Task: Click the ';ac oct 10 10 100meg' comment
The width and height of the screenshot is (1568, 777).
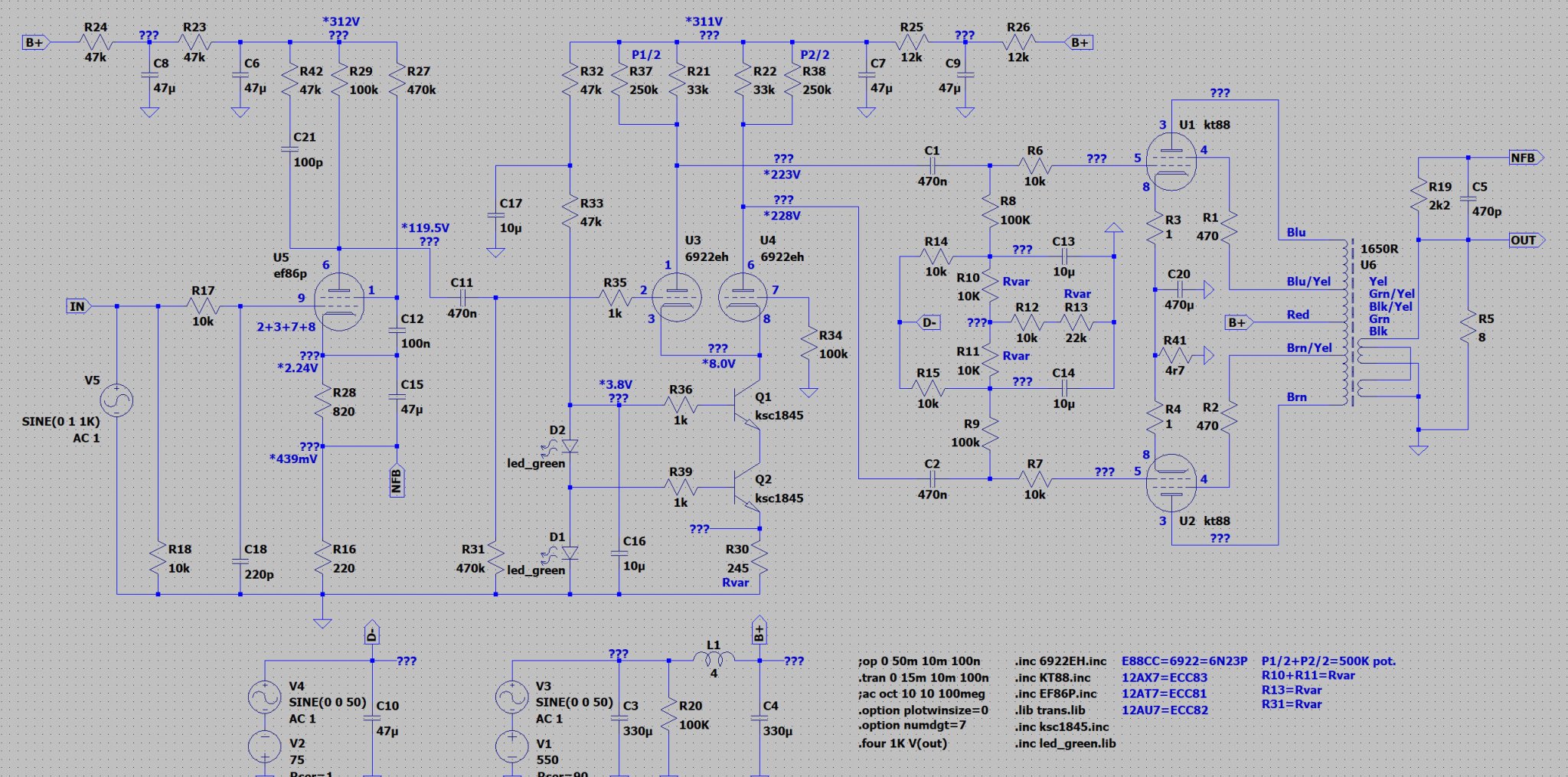Action: click(x=921, y=694)
